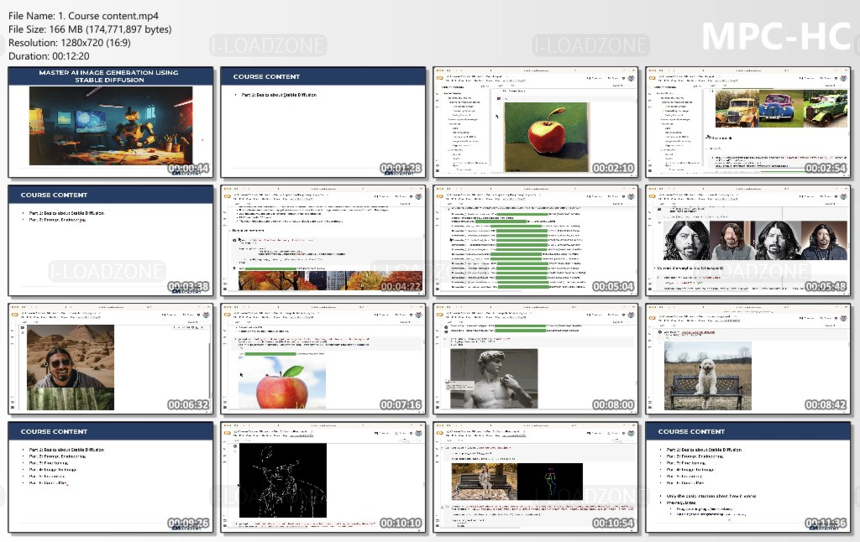This screenshot has height=542, width=860.
Task: Open the title slide thumbnail at 00:00:44
Action: (x=111, y=122)
